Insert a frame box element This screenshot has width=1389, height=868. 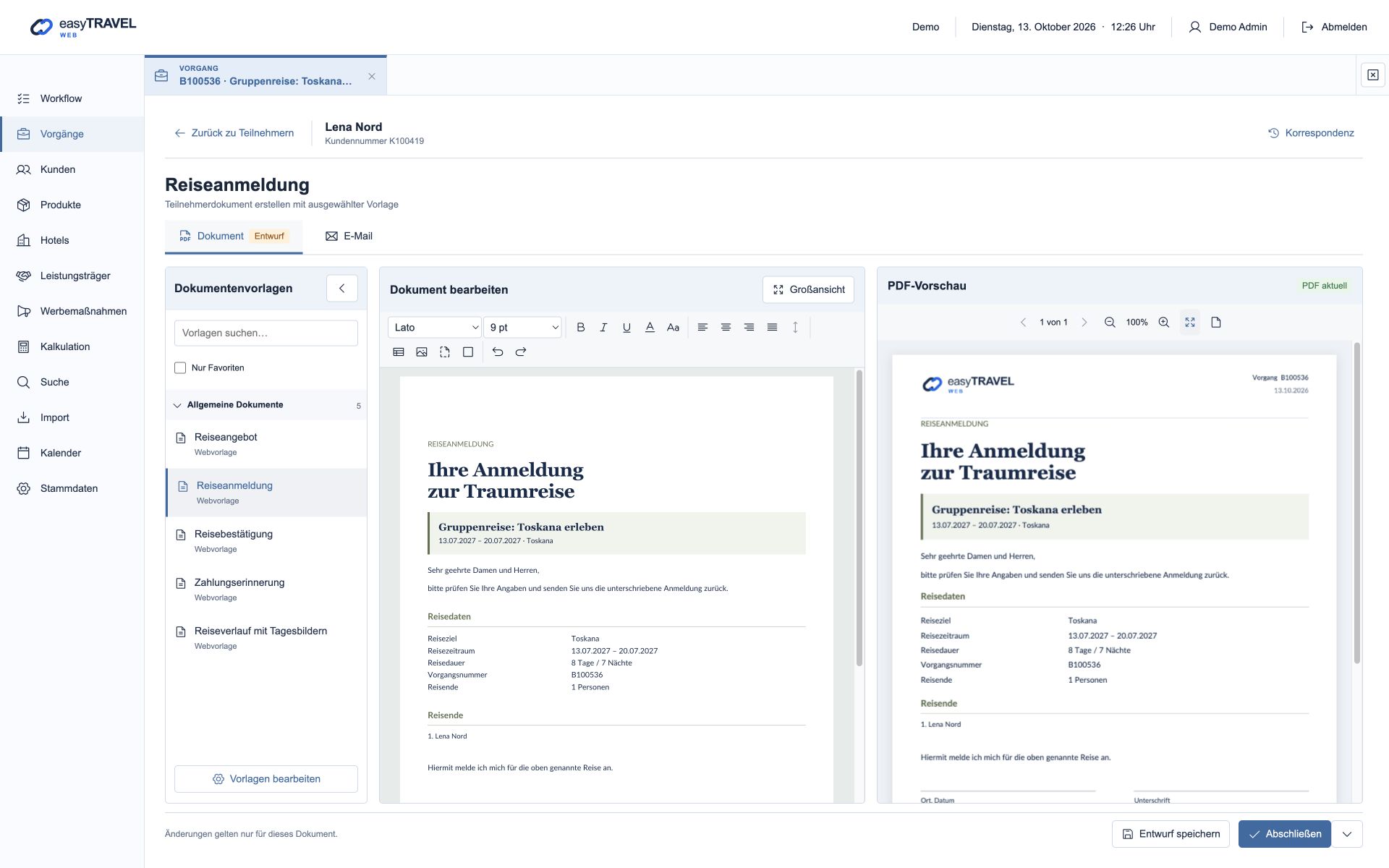(468, 352)
